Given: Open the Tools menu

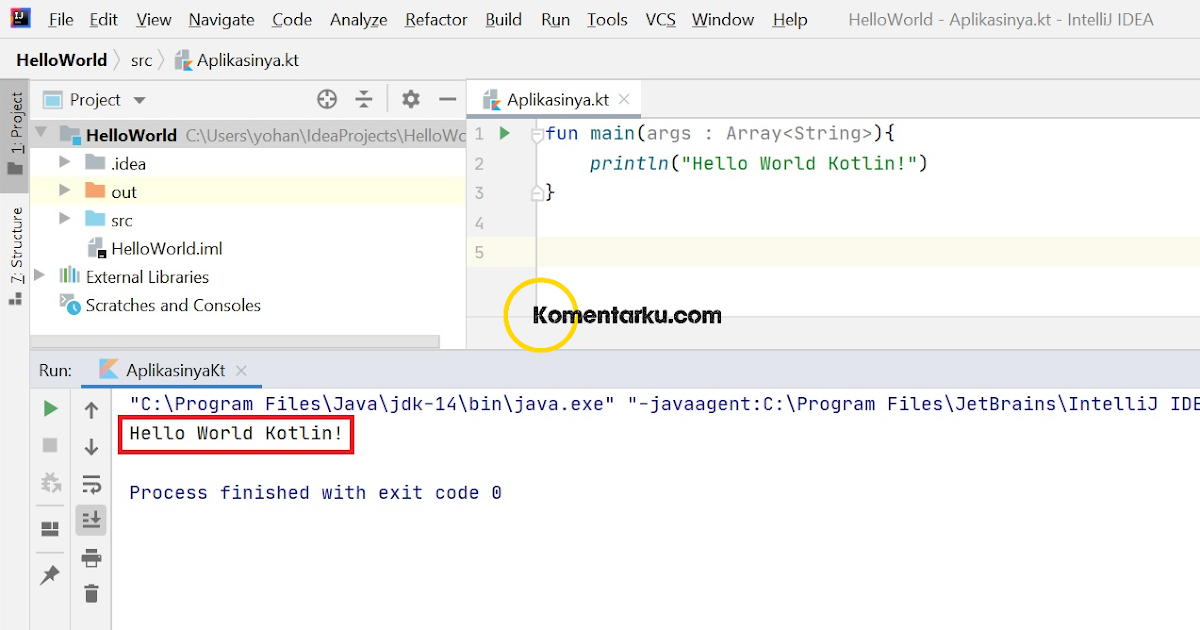Looking at the screenshot, I should [x=607, y=20].
